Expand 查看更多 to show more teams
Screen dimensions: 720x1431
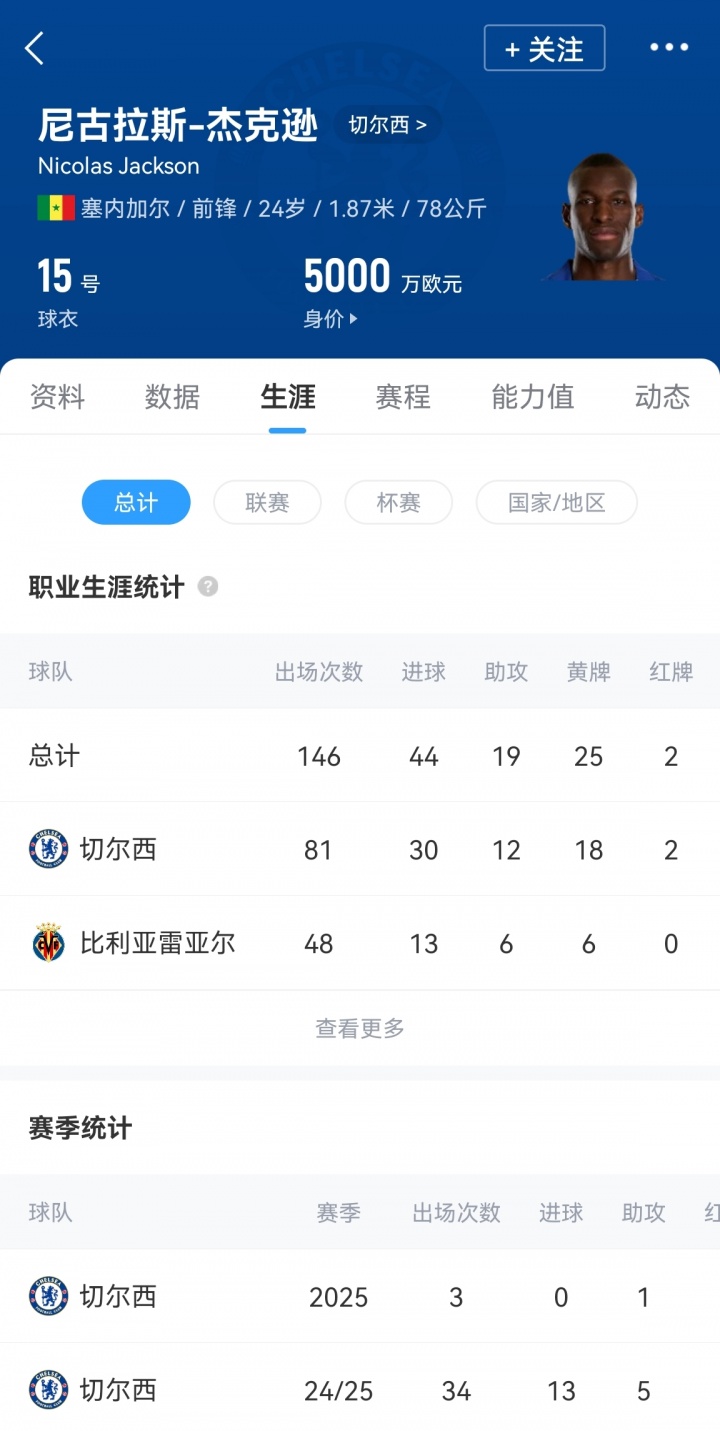[x=360, y=1028]
